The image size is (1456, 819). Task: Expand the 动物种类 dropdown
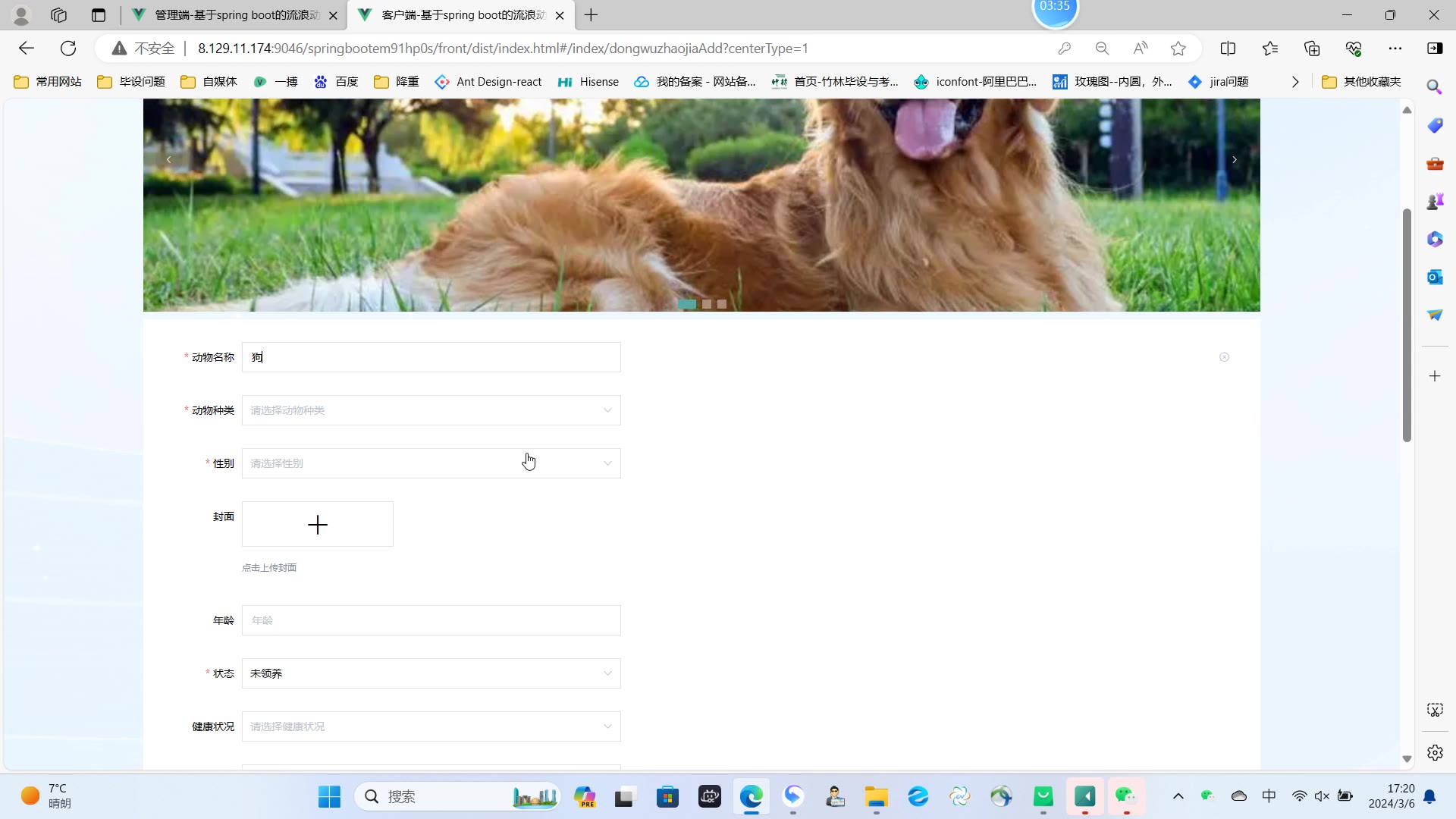[x=431, y=410]
